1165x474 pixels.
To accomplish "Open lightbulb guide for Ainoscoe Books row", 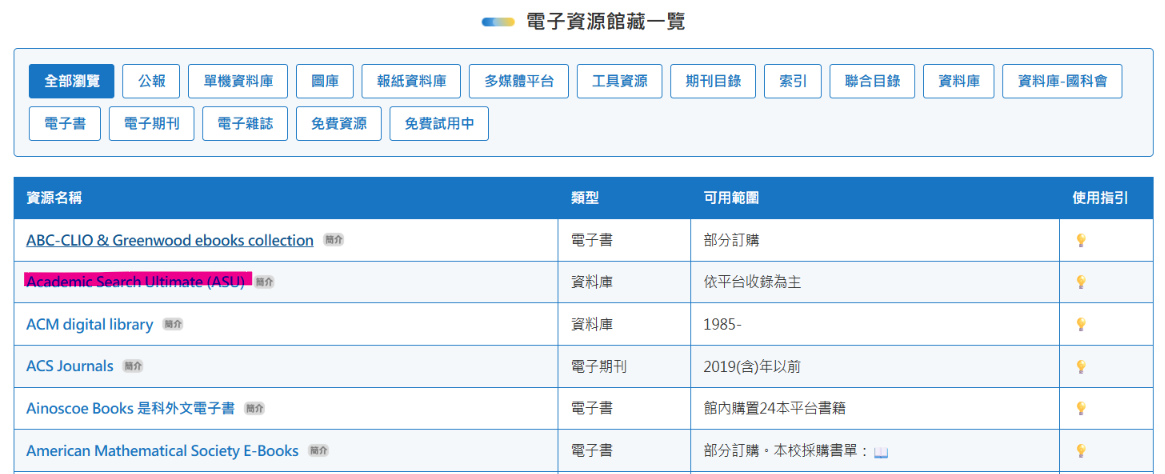I will pos(1081,408).
